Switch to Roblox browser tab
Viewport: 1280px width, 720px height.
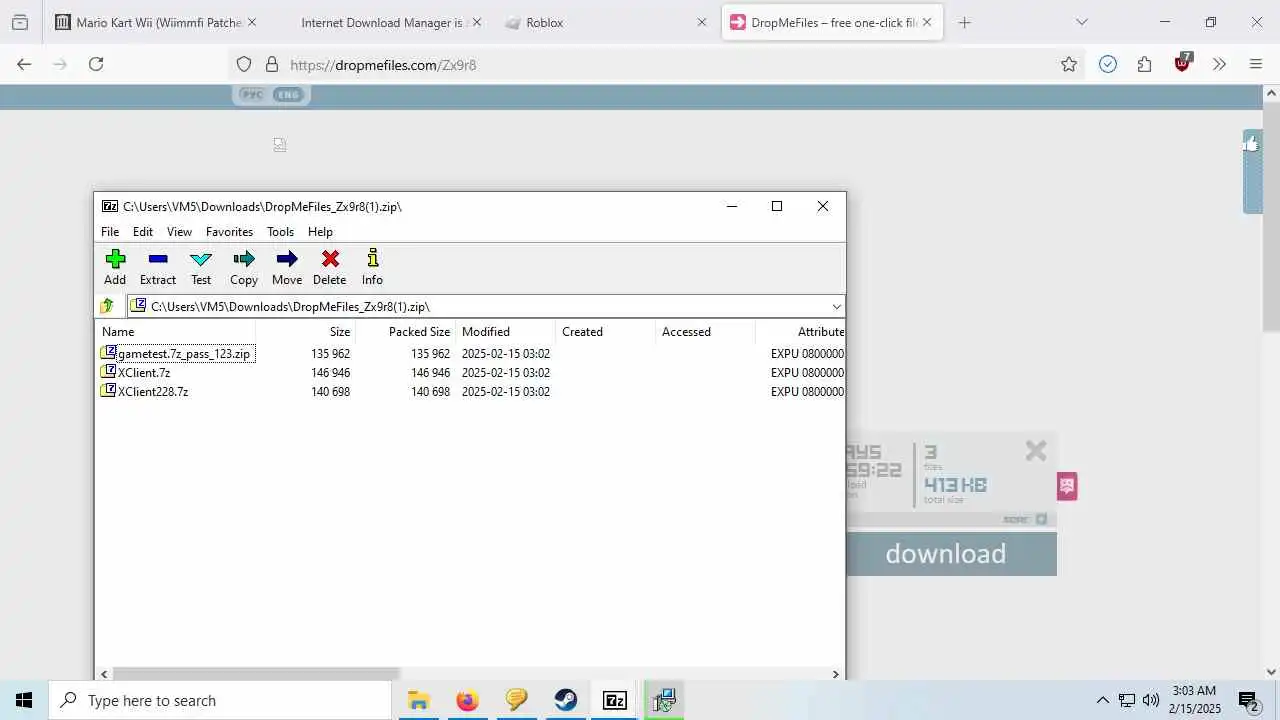coord(606,22)
